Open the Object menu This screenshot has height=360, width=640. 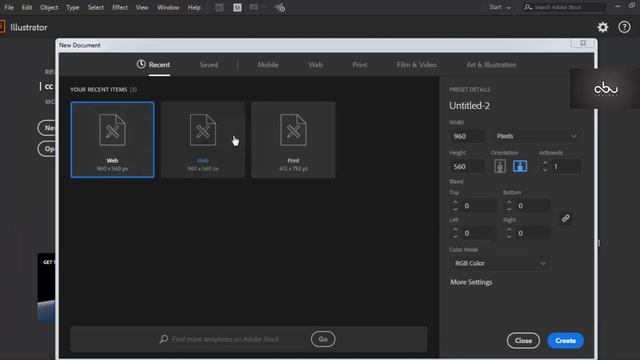[x=49, y=7]
